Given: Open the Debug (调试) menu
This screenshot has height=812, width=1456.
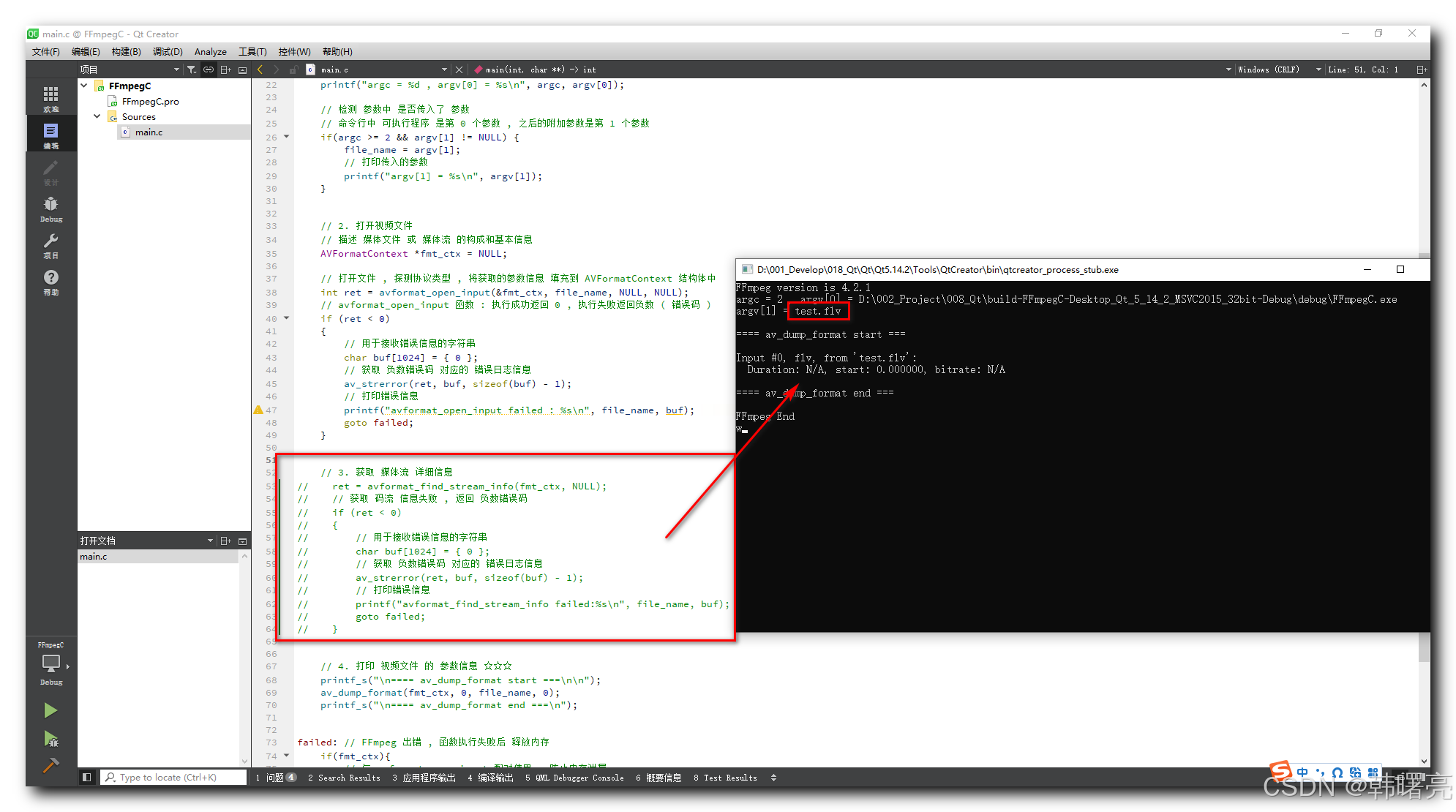Looking at the screenshot, I should coord(168,51).
